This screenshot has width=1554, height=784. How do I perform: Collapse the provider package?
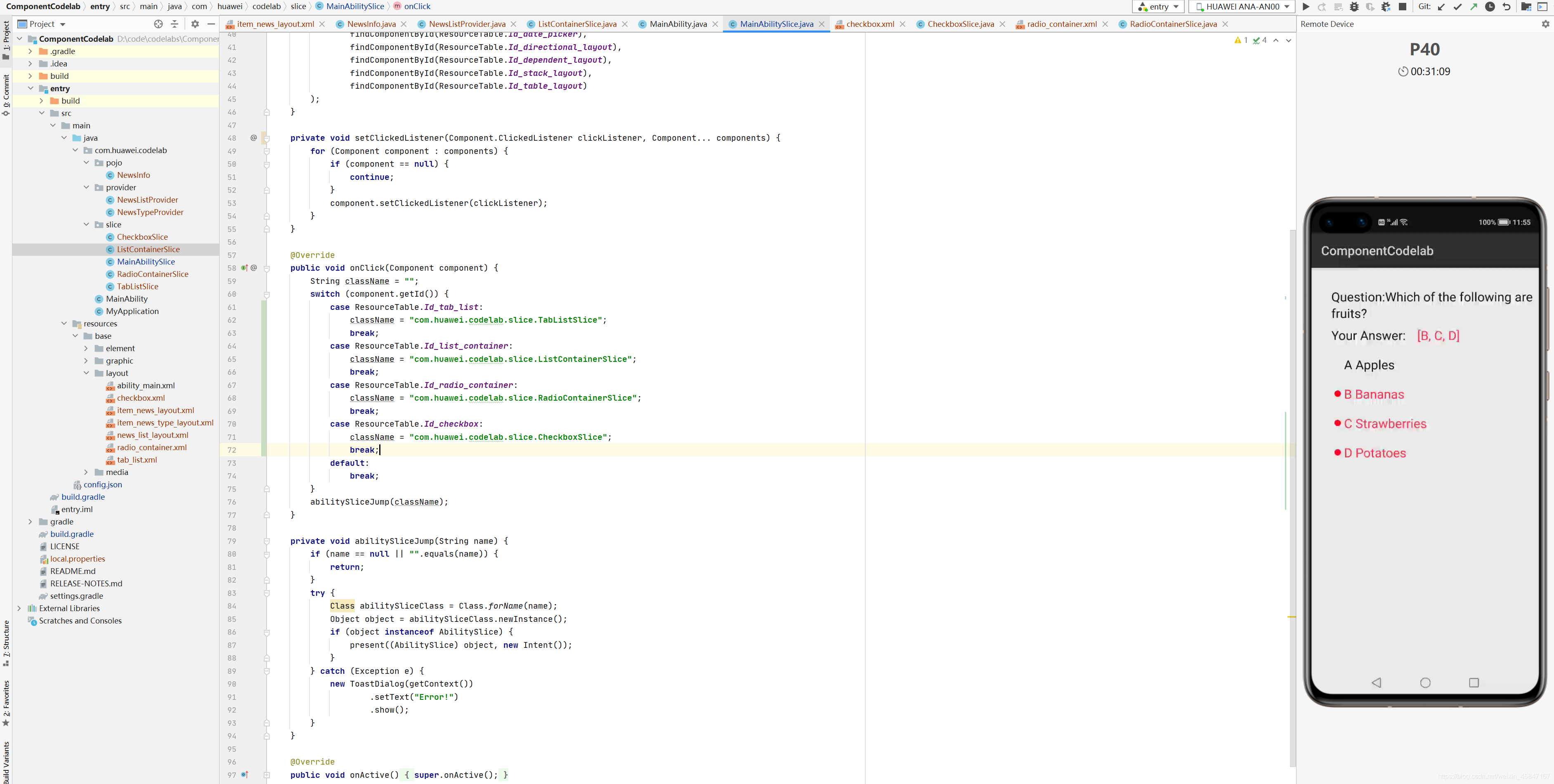coord(86,188)
